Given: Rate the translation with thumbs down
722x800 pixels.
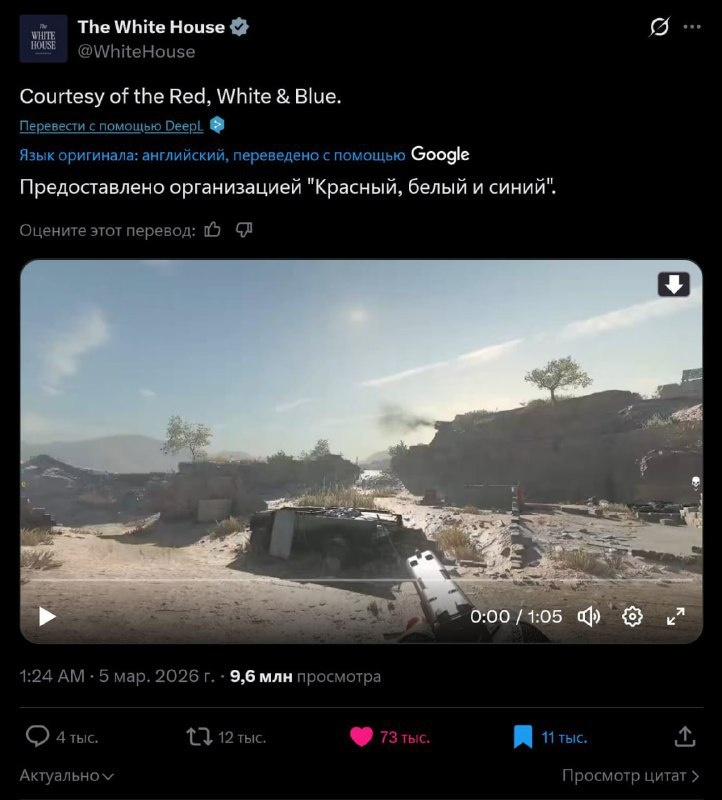Looking at the screenshot, I should pyautogui.click(x=244, y=231).
